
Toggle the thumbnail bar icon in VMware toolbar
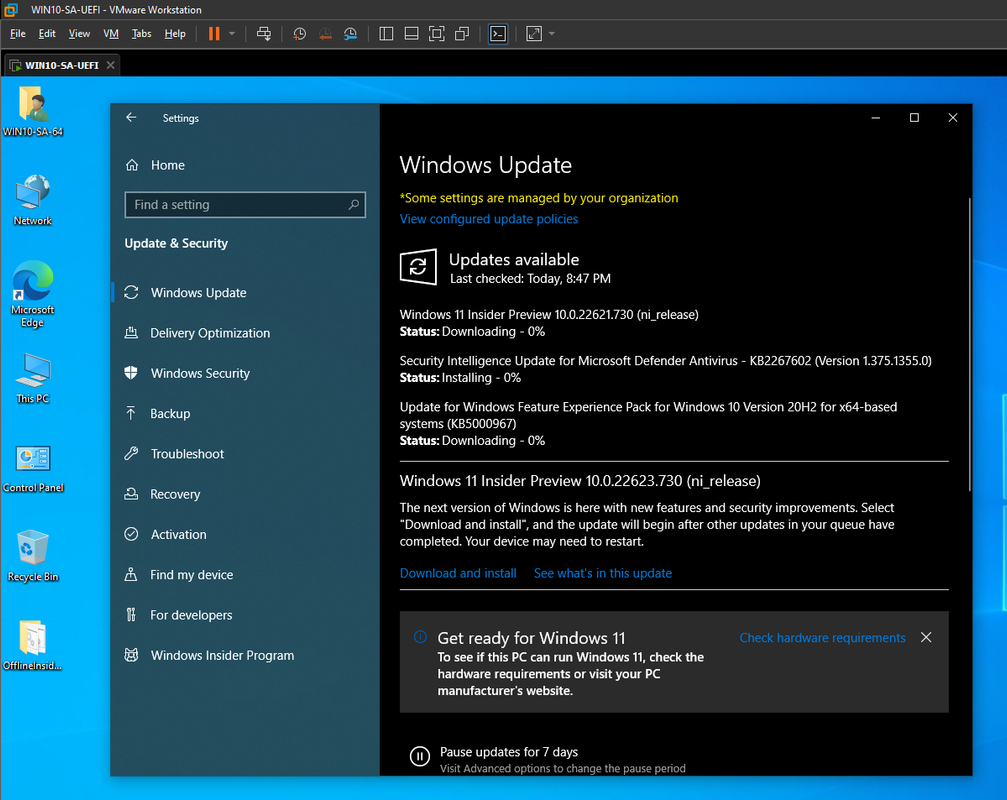coord(412,33)
